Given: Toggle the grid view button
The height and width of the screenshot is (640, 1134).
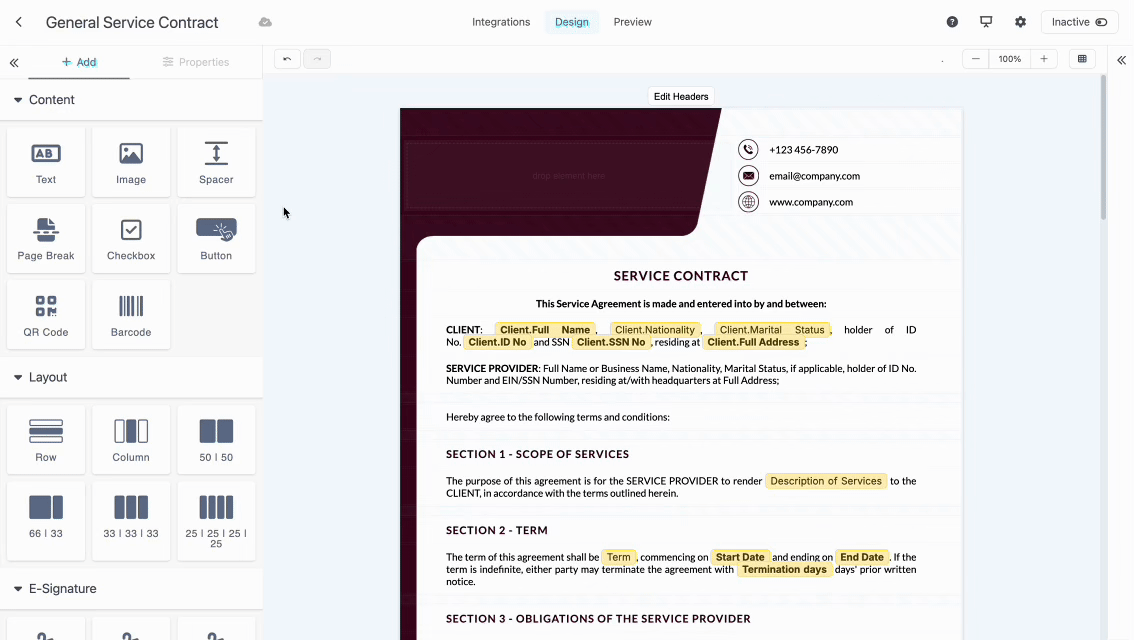Looking at the screenshot, I should 1082,60.
